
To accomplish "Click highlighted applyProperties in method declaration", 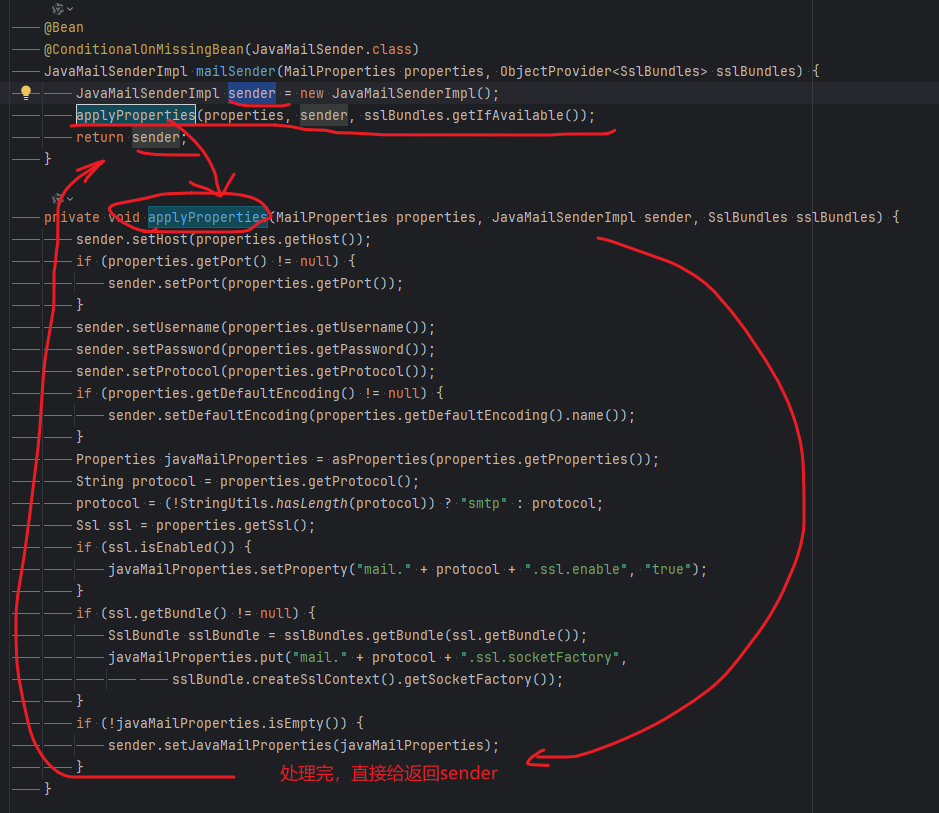I will (x=207, y=217).
